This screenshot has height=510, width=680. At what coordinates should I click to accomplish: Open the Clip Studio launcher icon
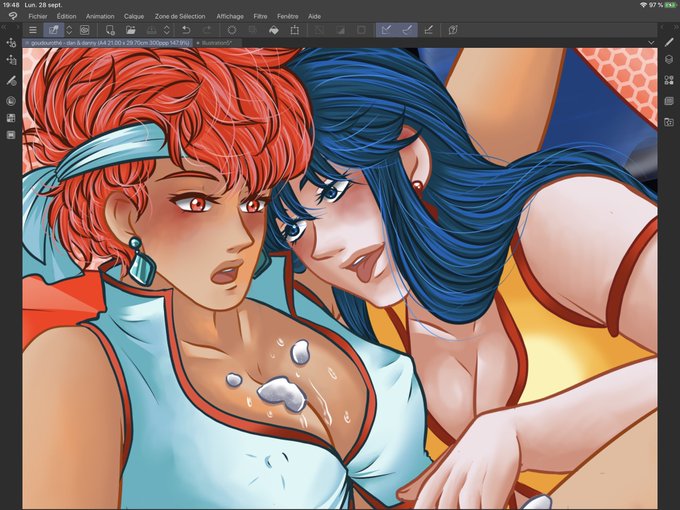coord(85,30)
